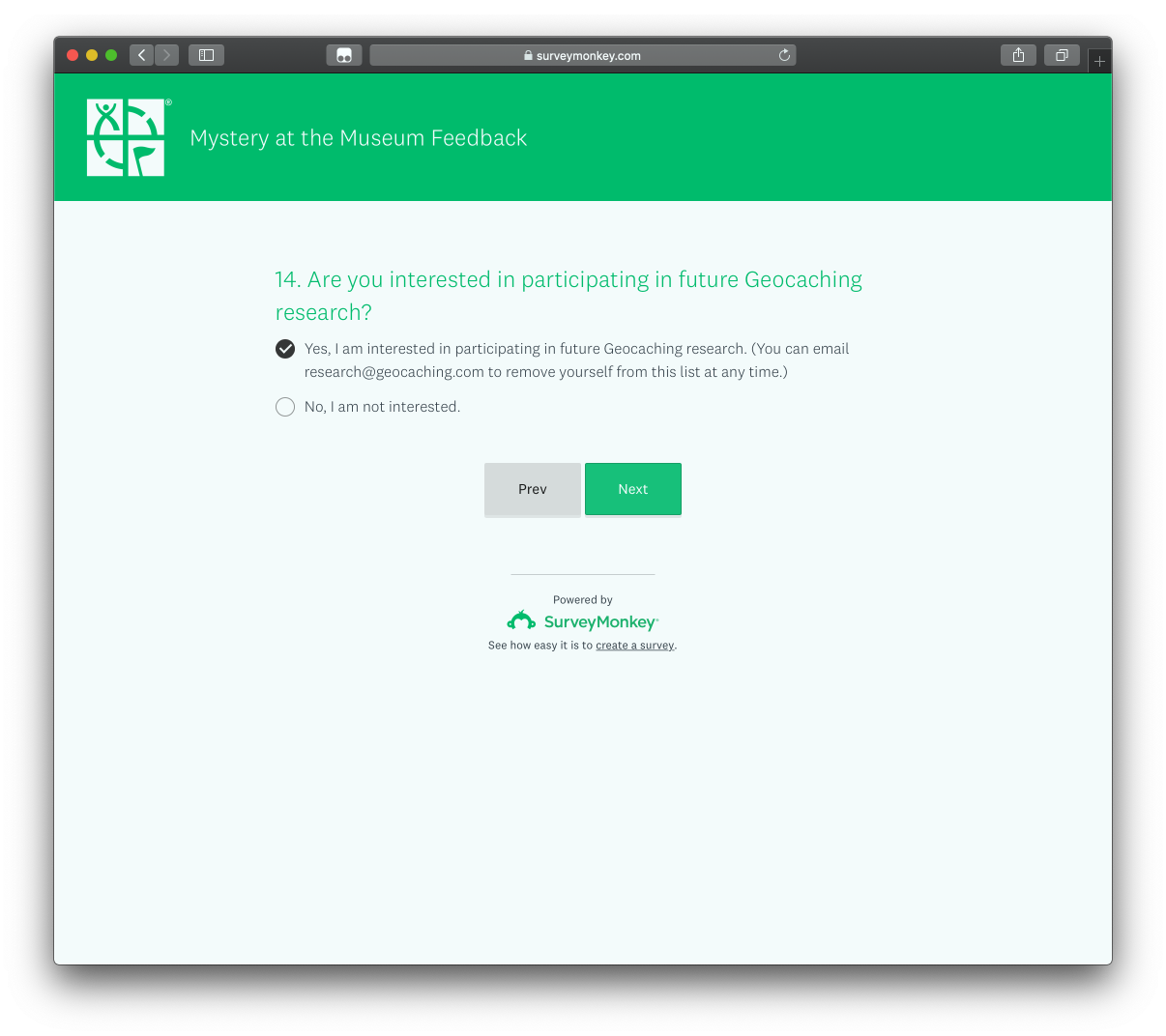Open a new tab with plus icon
The width and height of the screenshot is (1166, 1036).
tap(1099, 61)
